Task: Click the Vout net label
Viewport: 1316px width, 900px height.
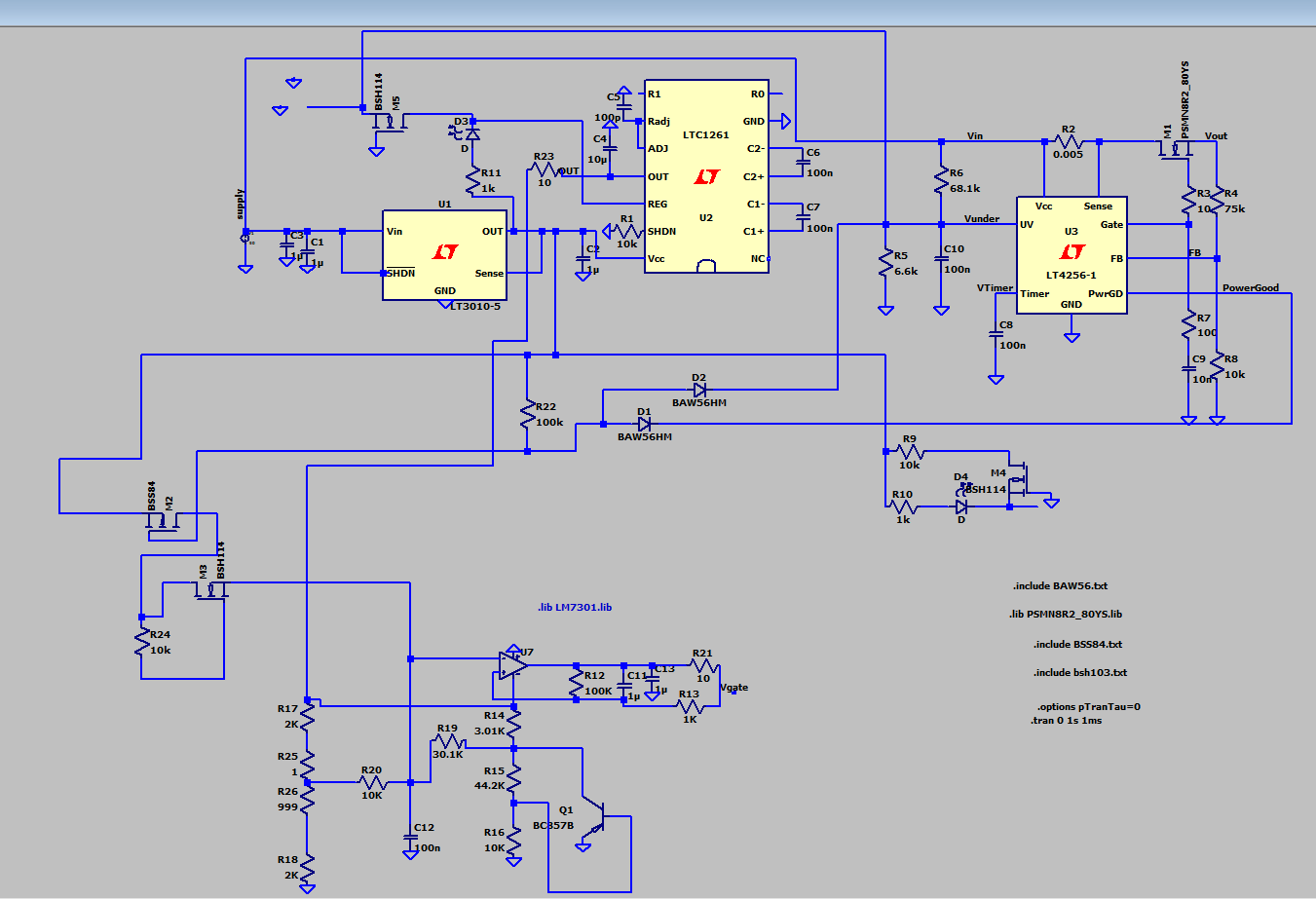Action: pos(1216,136)
